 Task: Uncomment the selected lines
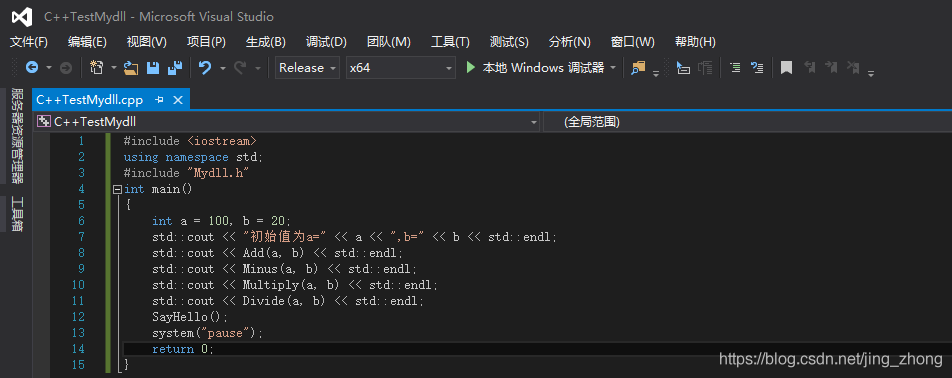(x=757, y=68)
